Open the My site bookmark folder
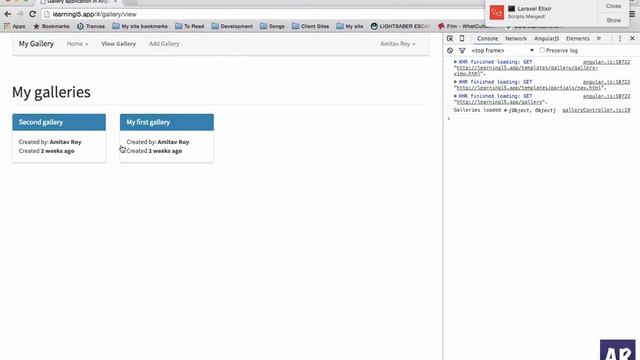640x360 pixels. coord(350,26)
